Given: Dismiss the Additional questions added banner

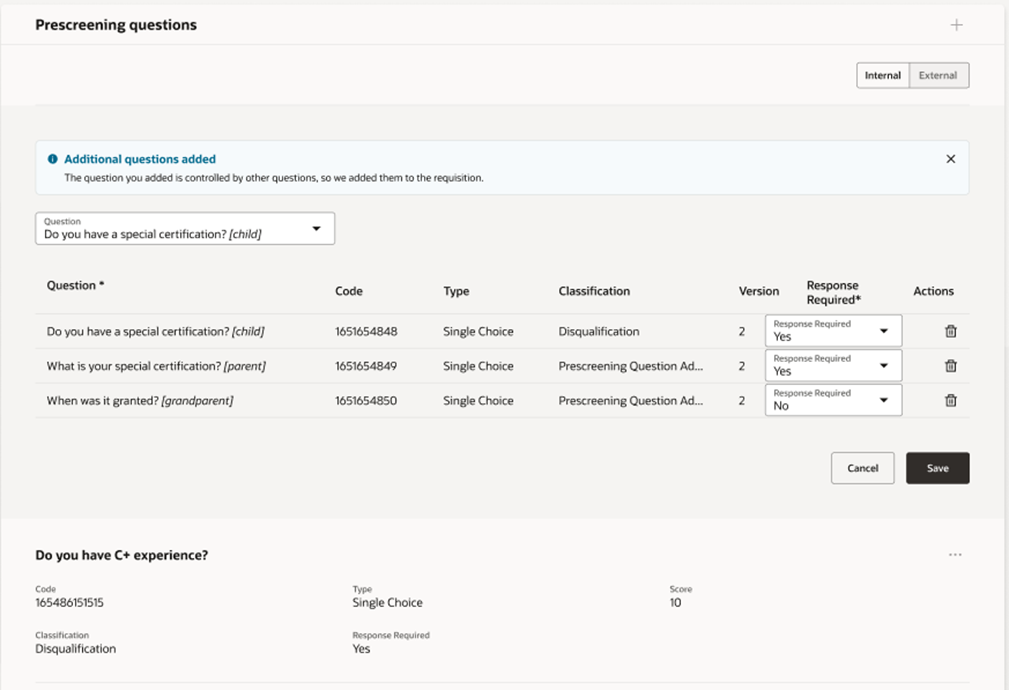Looking at the screenshot, I should click(950, 159).
